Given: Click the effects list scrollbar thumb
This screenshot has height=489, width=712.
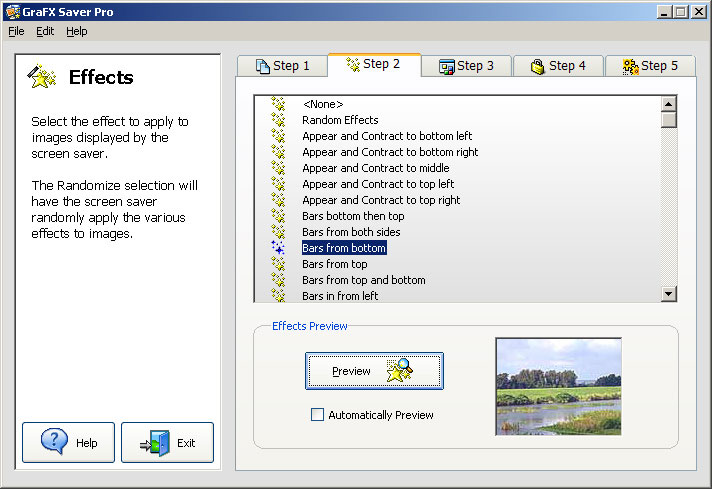Looking at the screenshot, I should (668, 120).
